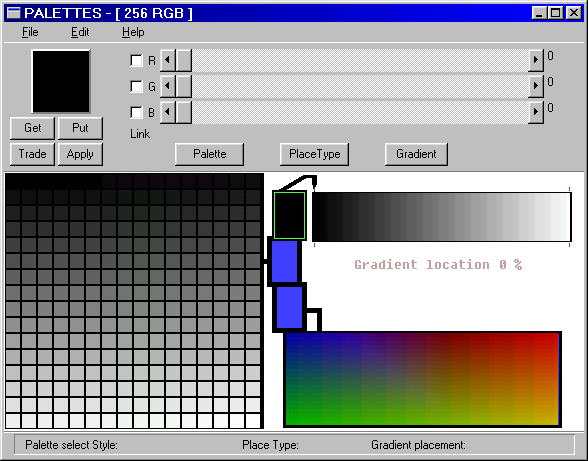
Task: Click the Put button
Action: (x=80, y=128)
